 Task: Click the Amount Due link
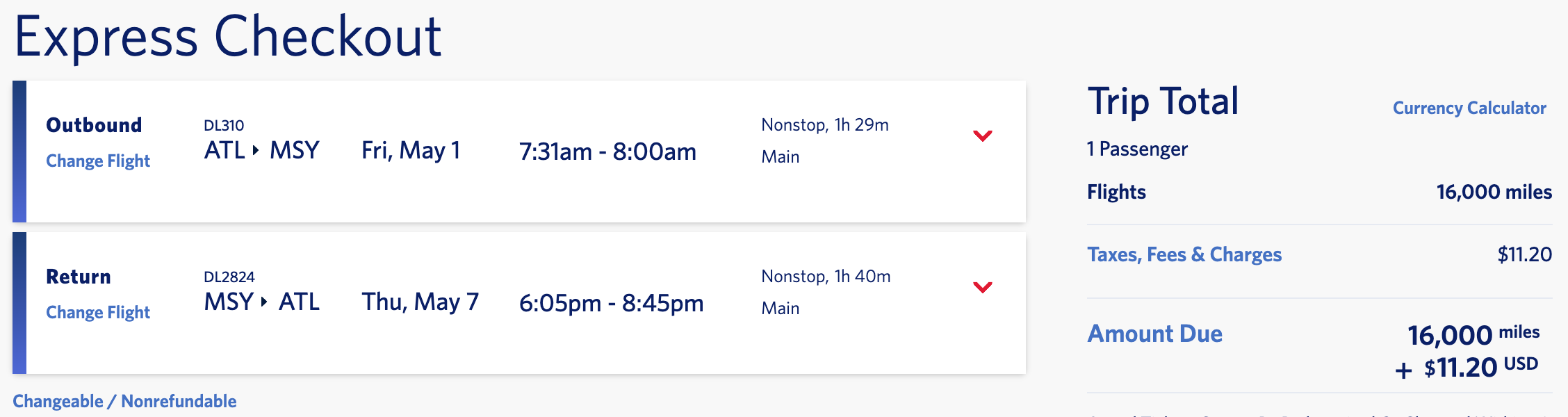1154,334
